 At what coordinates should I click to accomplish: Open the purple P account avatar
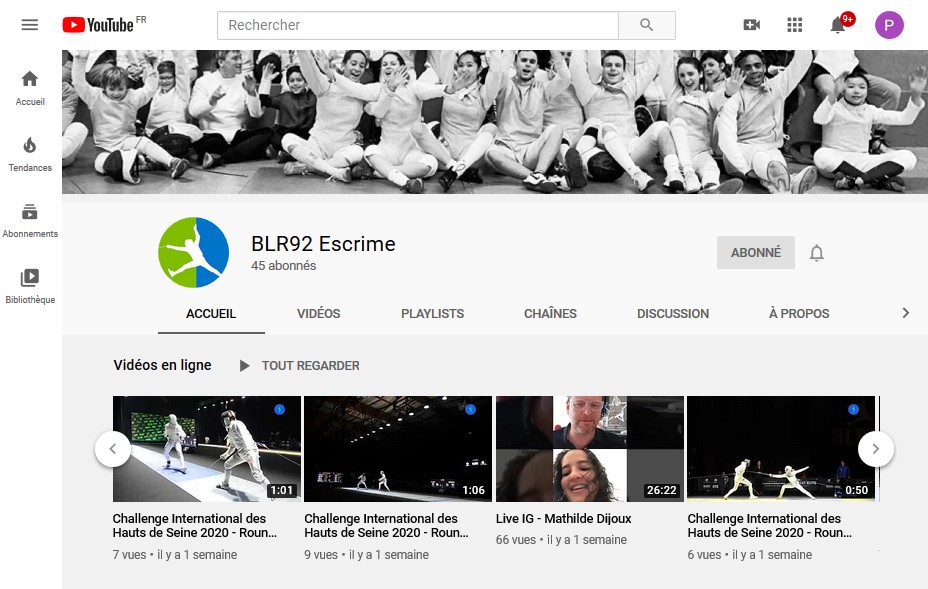pos(889,25)
